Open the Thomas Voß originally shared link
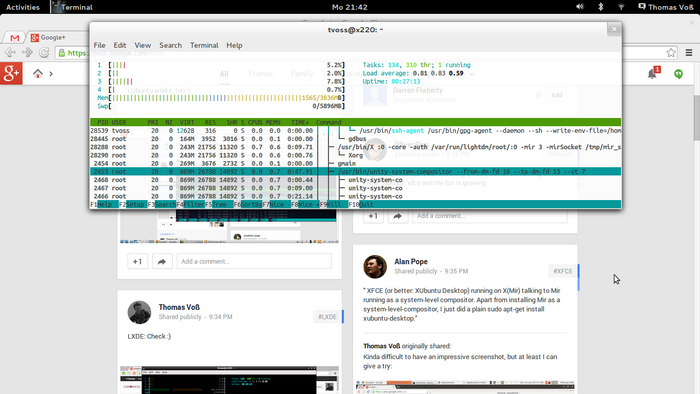Image resolution: width=700 pixels, height=394 pixels. tap(381, 346)
